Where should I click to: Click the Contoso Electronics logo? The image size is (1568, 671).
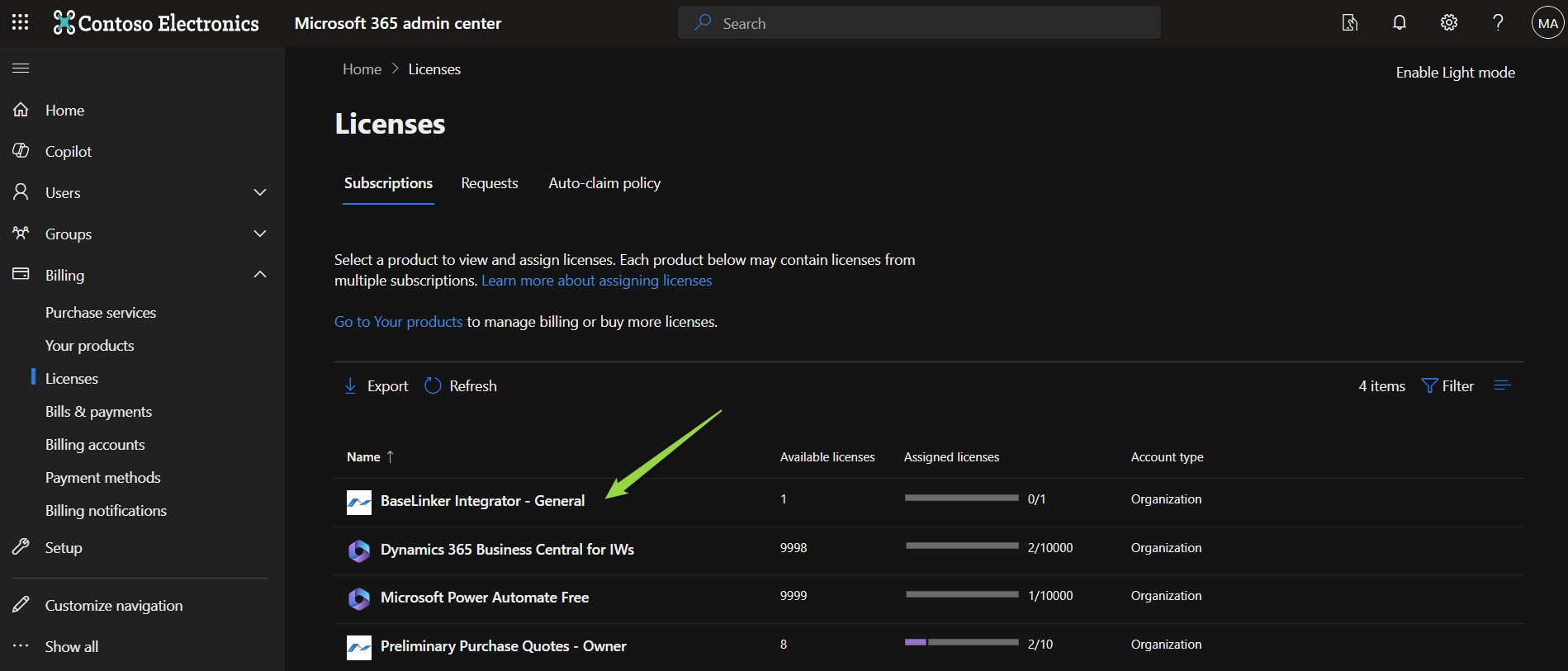(156, 23)
